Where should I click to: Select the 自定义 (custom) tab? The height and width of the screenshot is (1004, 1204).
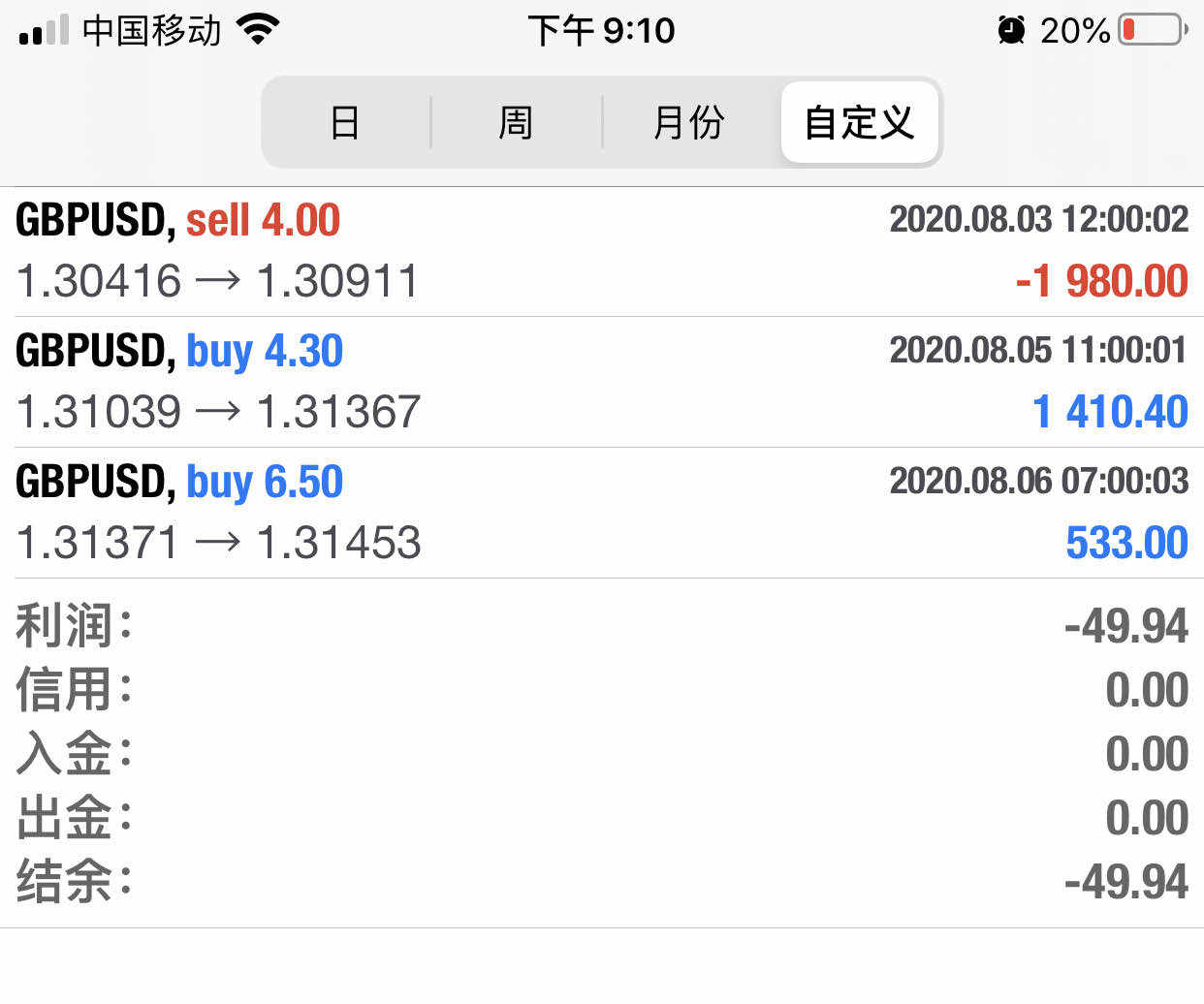[859, 123]
